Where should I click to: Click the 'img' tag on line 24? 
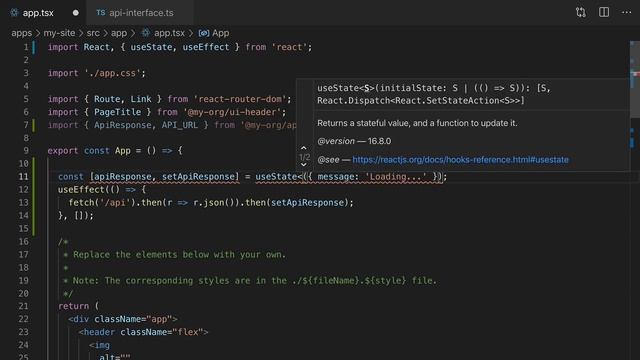coord(102,345)
